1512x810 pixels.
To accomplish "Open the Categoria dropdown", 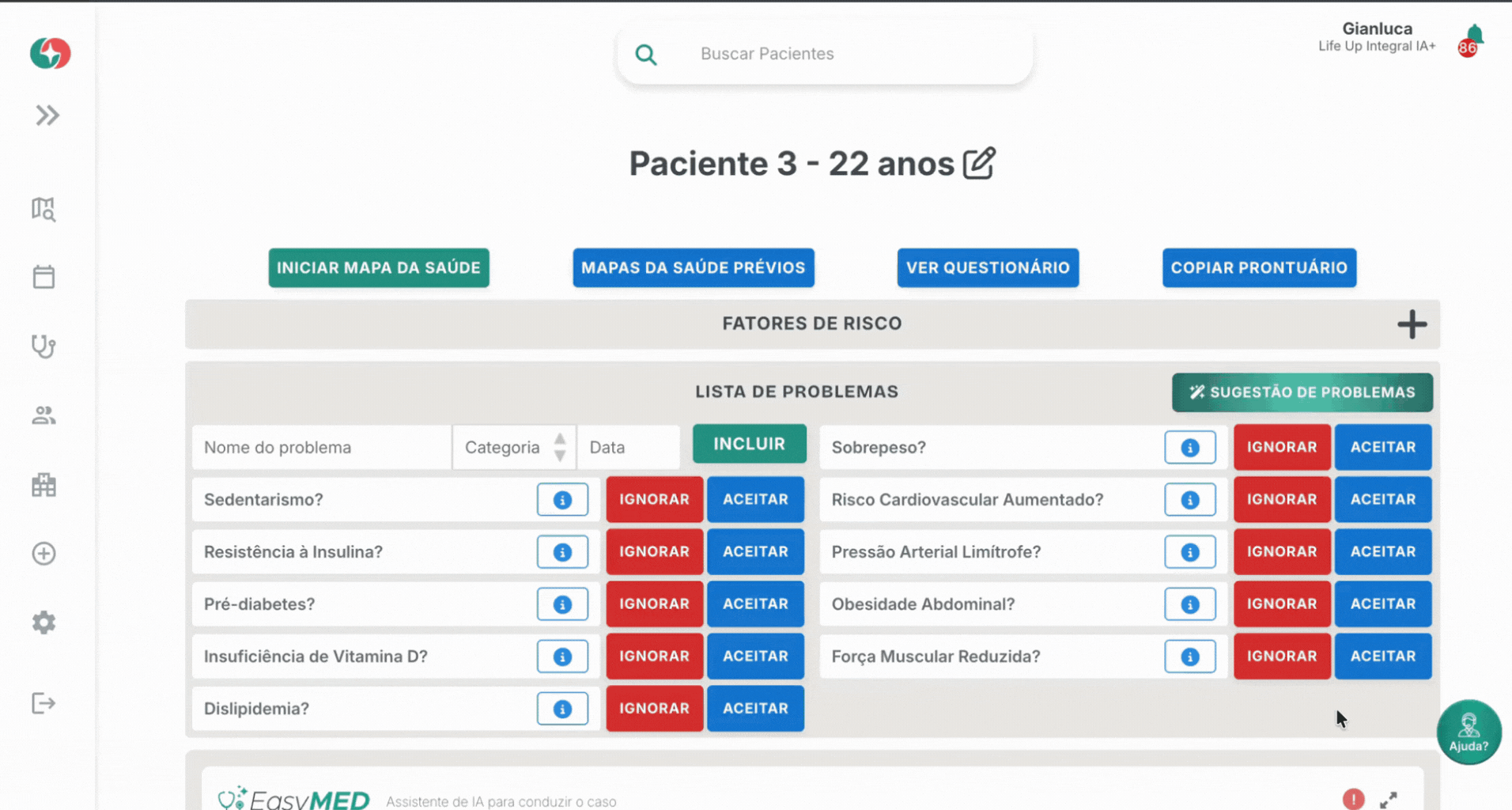I will pyautogui.click(x=514, y=448).
